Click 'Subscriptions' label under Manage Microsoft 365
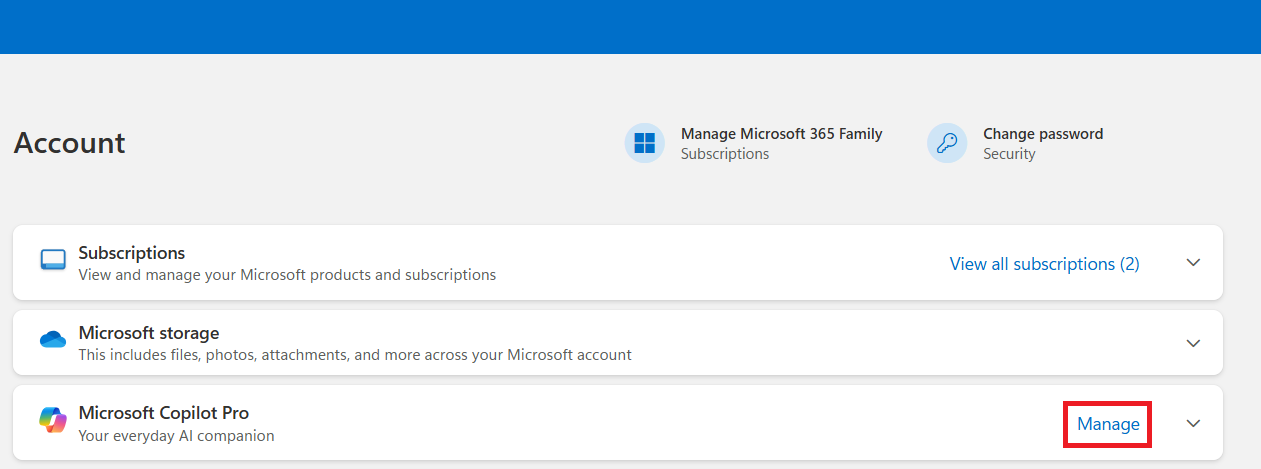This screenshot has width=1261, height=469. (x=725, y=154)
